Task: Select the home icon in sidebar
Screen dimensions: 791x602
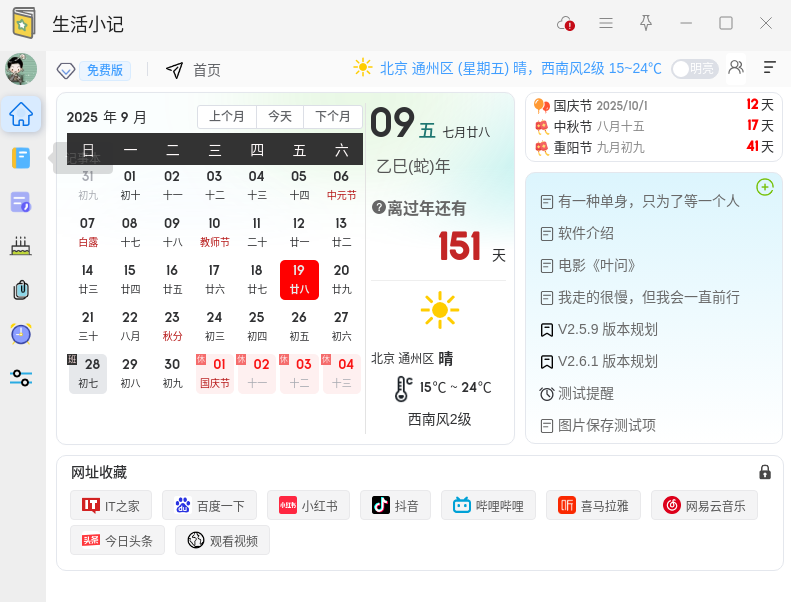Action: pyautogui.click(x=21, y=114)
